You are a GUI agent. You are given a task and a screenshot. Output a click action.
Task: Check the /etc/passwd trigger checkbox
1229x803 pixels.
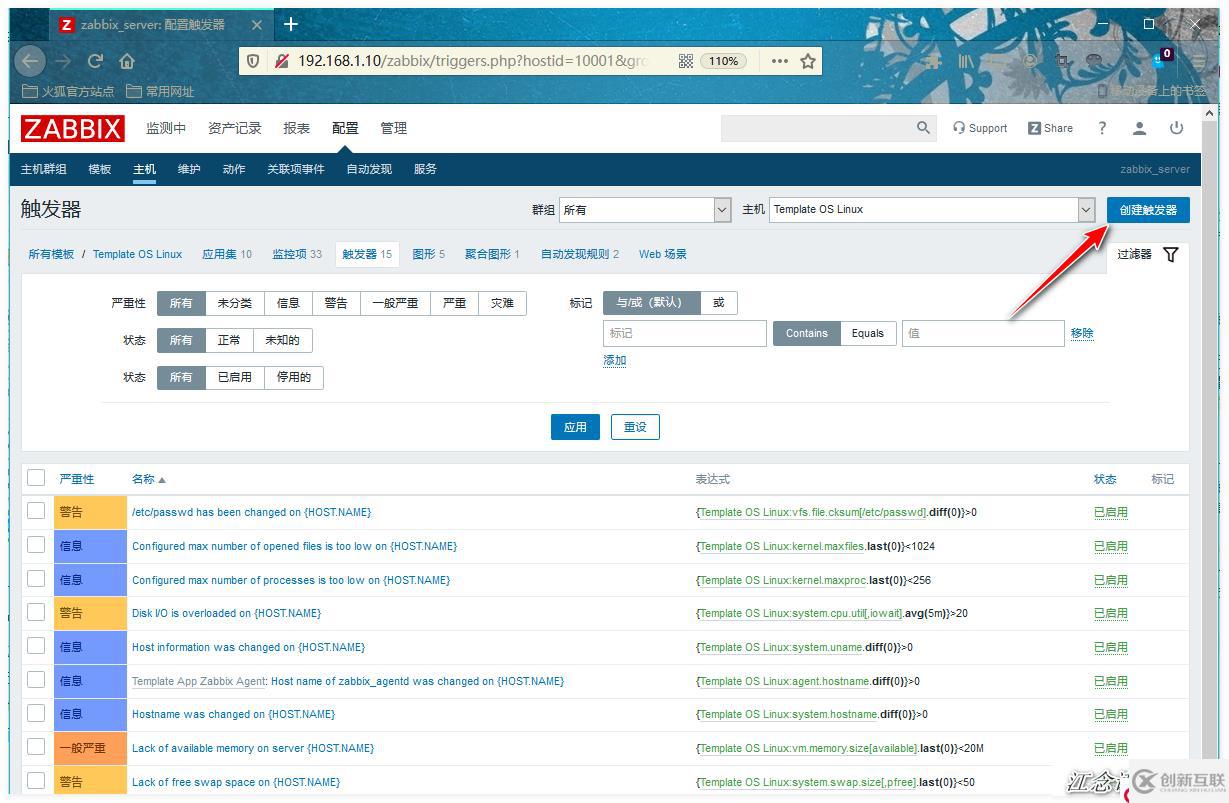36,511
